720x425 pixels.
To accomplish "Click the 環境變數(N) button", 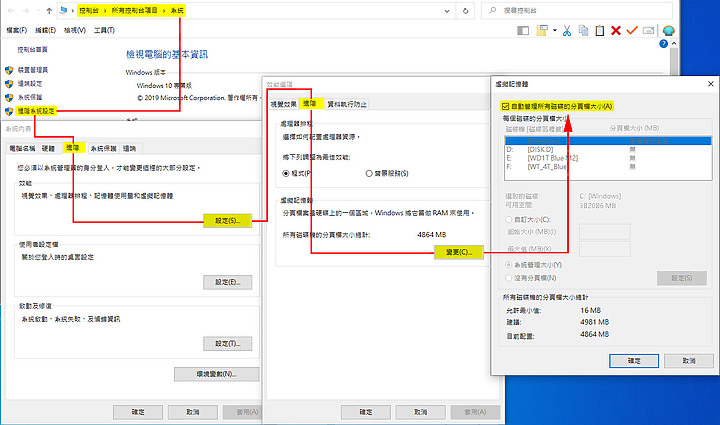I will click(216, 375).
